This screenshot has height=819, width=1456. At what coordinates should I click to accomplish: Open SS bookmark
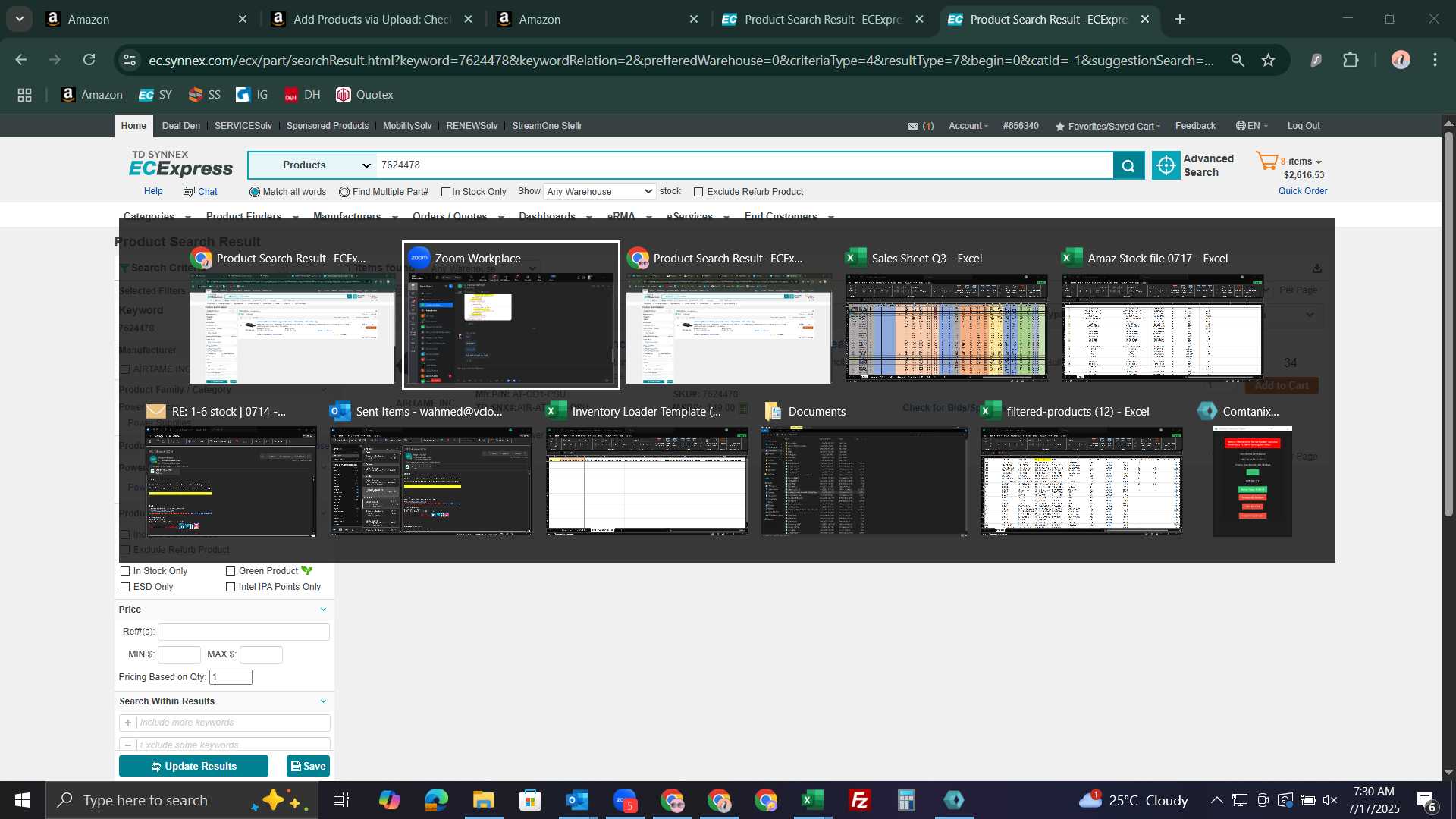205,95
